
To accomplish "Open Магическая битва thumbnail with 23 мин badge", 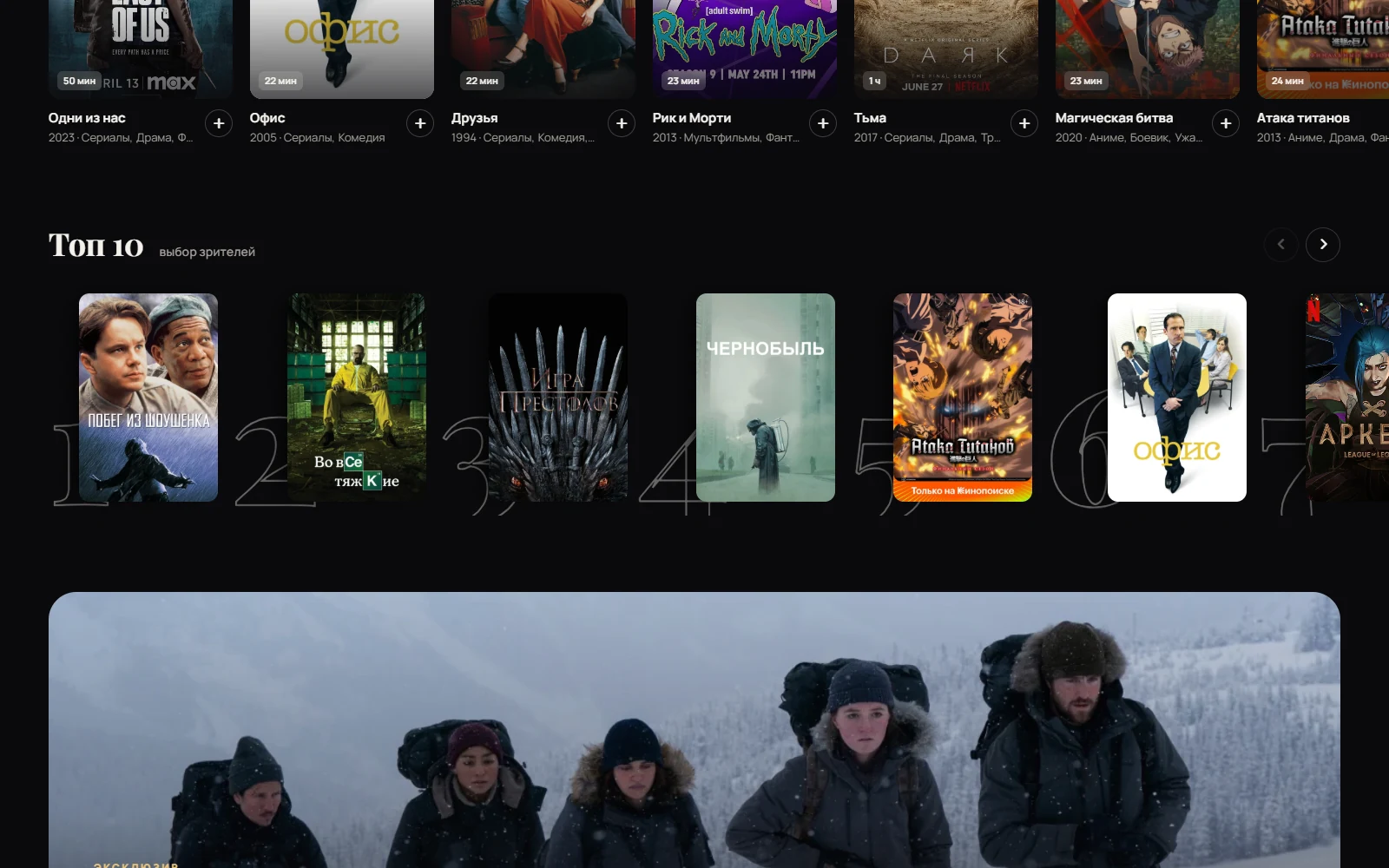I will [x=1148, y=49].
